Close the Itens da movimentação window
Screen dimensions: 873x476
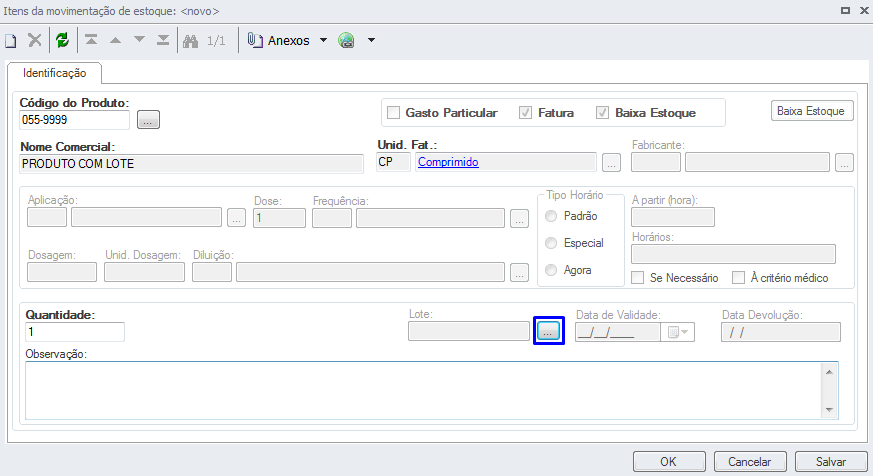pyautogui.click(x=864, y=10)
